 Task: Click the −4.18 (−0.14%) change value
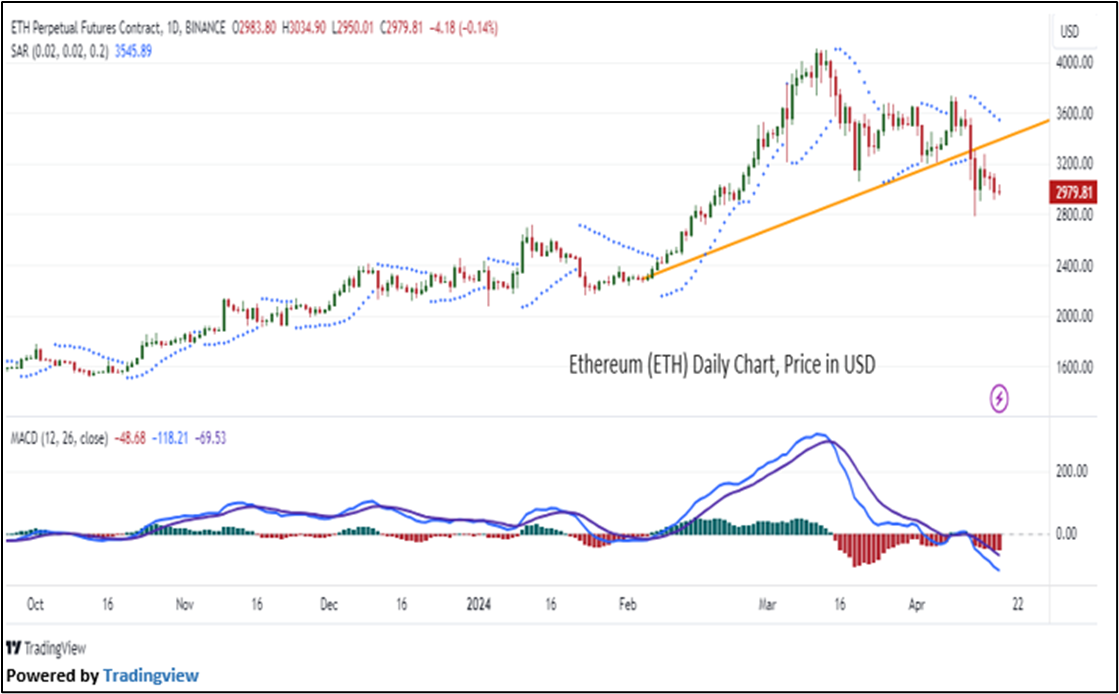pos(464,29)
